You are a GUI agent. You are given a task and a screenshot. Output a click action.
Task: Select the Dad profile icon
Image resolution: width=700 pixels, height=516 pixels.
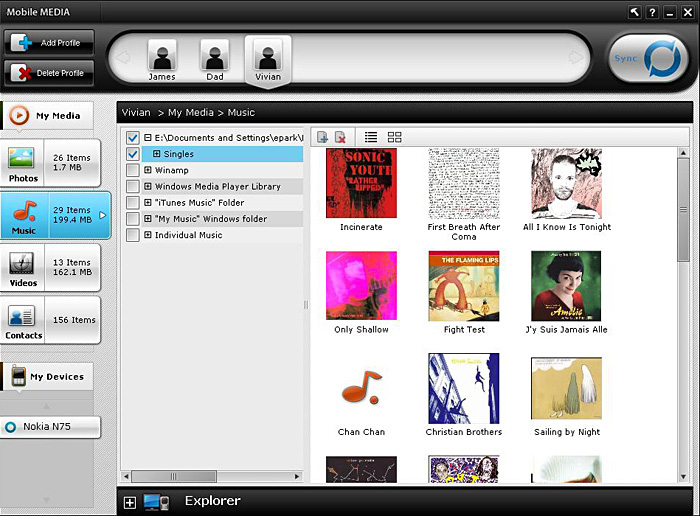pyautogui.click(x=215, y=60)
